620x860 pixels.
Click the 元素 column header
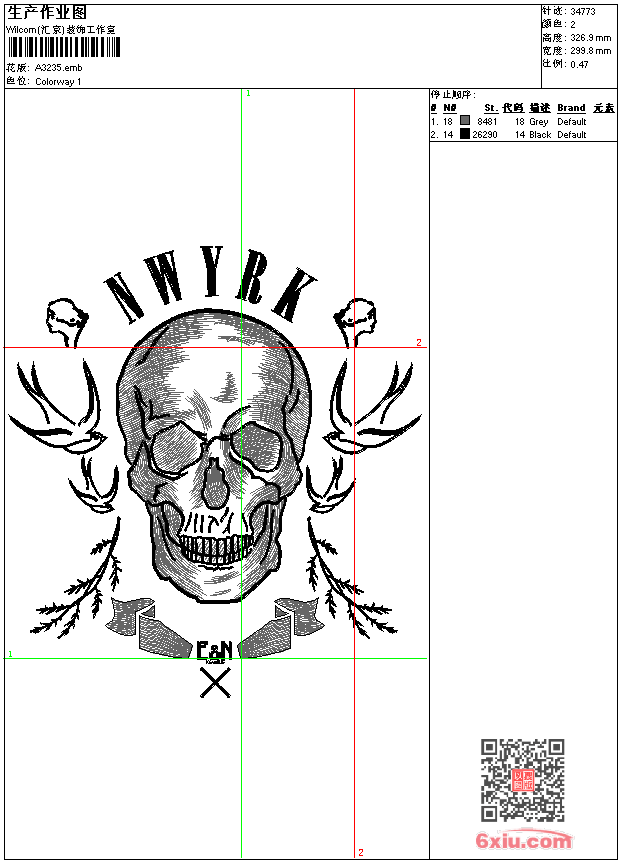click(x=604, y=108)
